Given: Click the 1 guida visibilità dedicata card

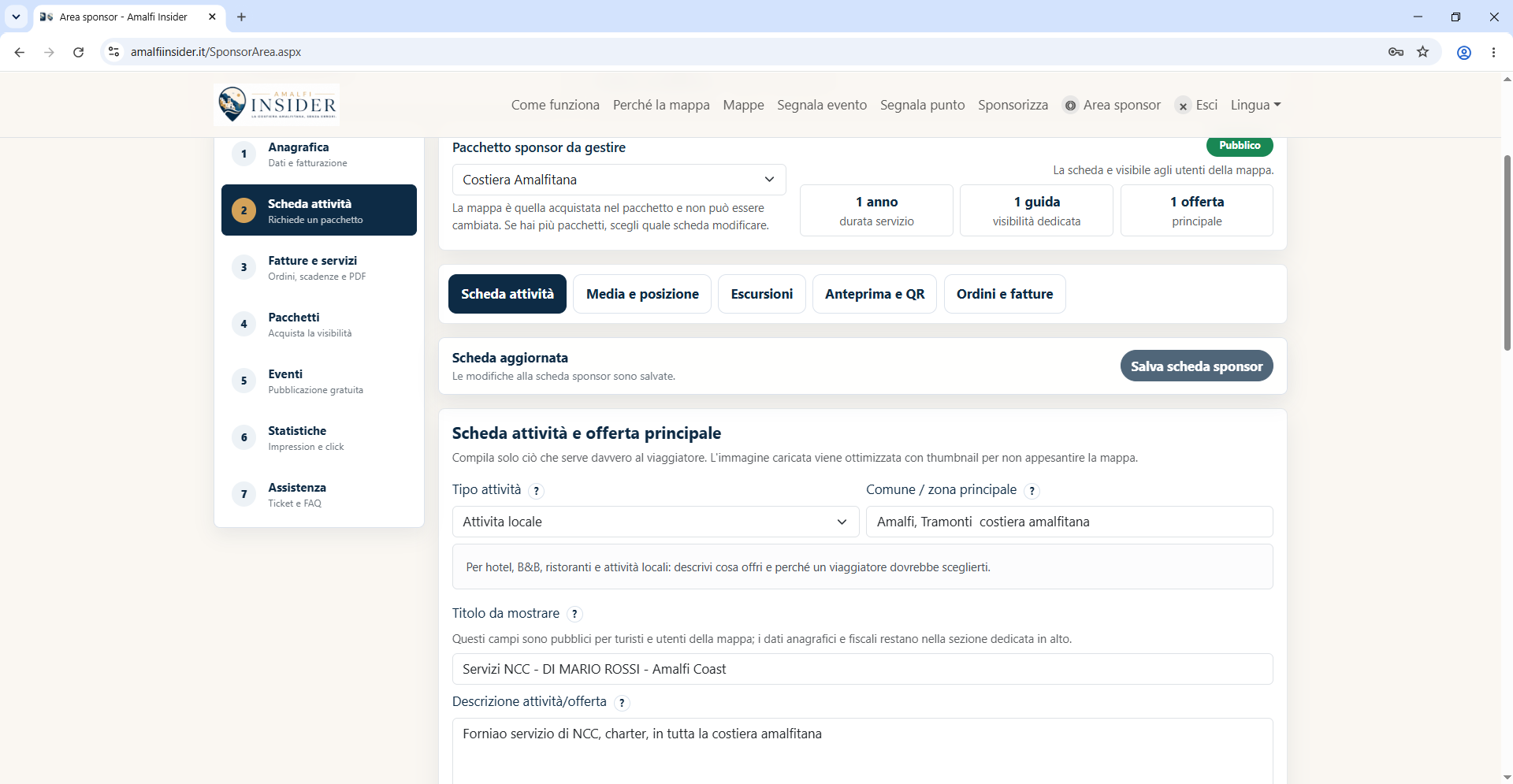Looking at the screenshot, I should pos(1036,210).
